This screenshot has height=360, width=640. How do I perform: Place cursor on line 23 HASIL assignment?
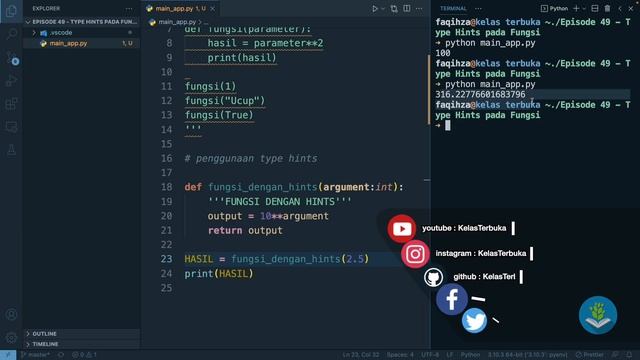click(276, 259)
